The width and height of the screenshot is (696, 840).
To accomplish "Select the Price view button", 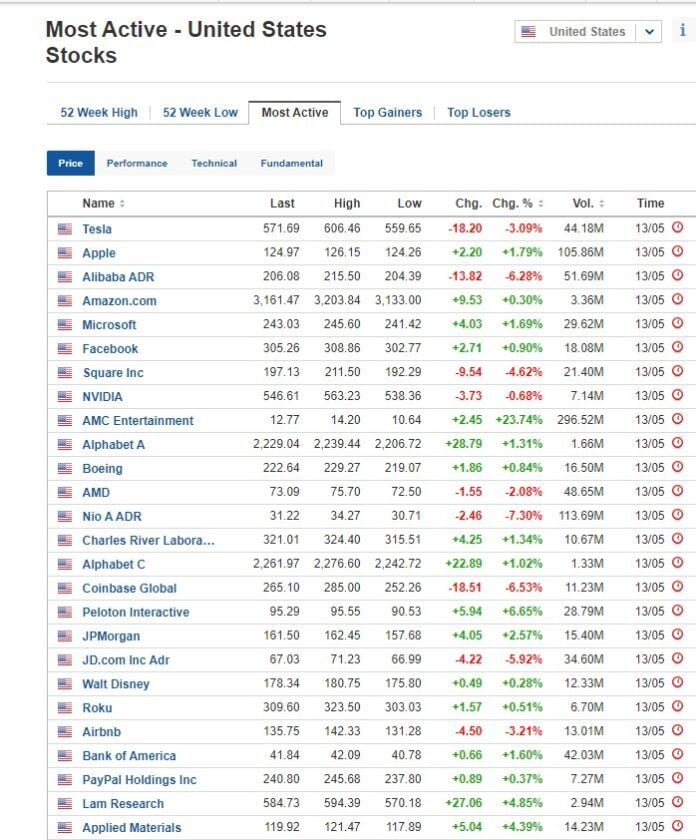I will 71,163.
